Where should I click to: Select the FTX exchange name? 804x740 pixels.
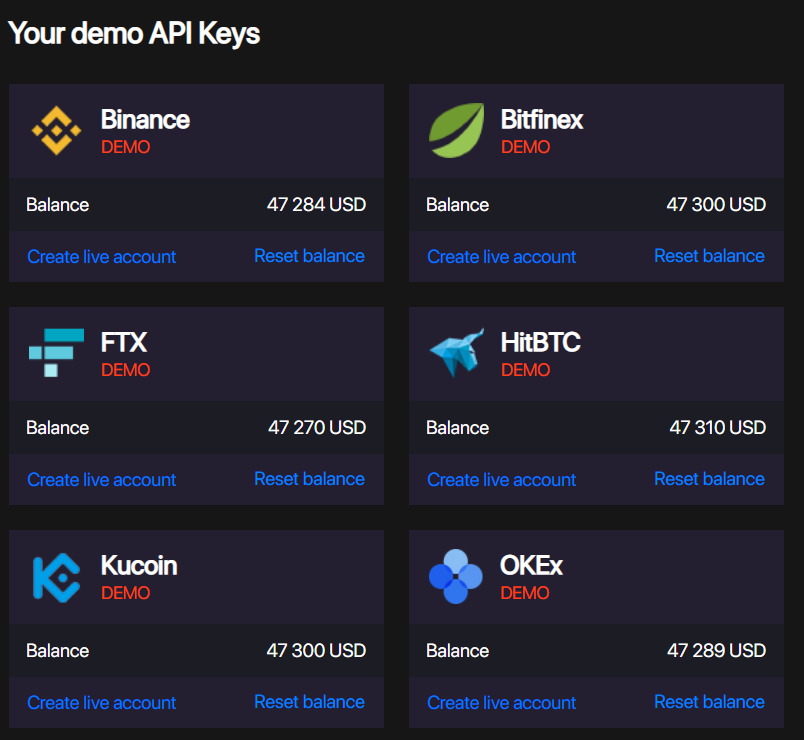coord(124,343)
